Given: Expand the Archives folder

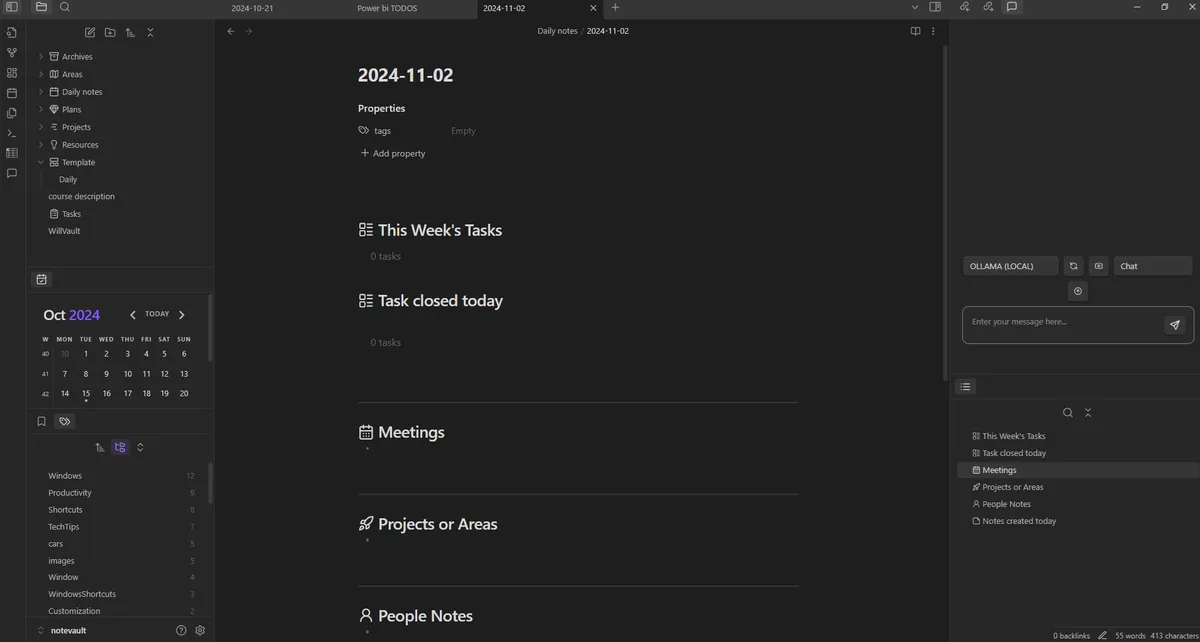Looking at the screenshot, I should pos(41,57).
